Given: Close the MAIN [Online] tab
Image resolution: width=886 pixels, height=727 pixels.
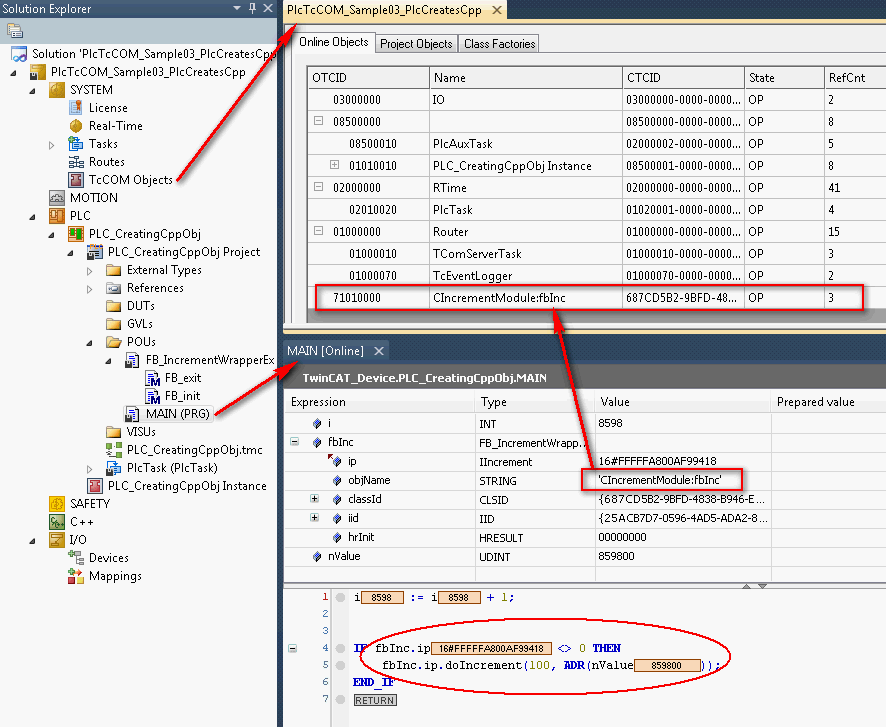Looking at the screenshot, I should [379, 351].
